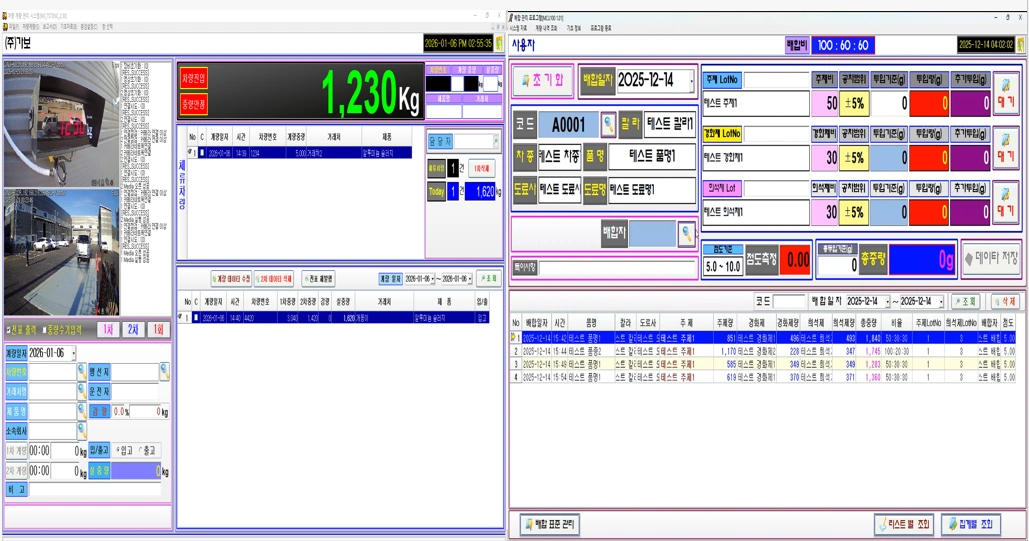Click the 1회 weighing button
The height and width of the screenshot is (541, 1029).
click(x=158, y=329)
